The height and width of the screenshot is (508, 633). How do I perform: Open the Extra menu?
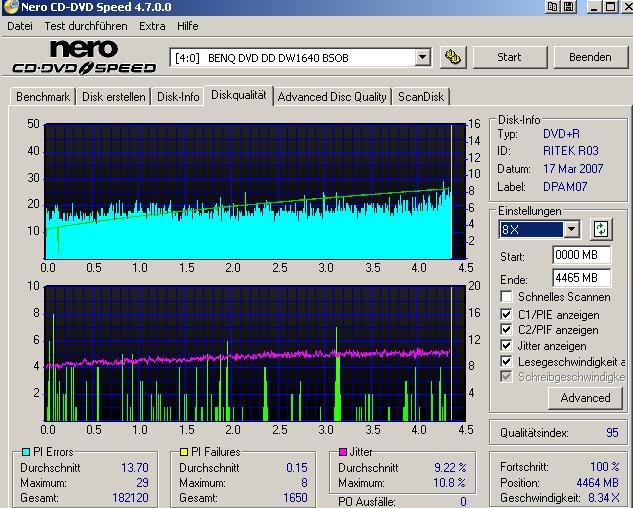click(152, 26)
